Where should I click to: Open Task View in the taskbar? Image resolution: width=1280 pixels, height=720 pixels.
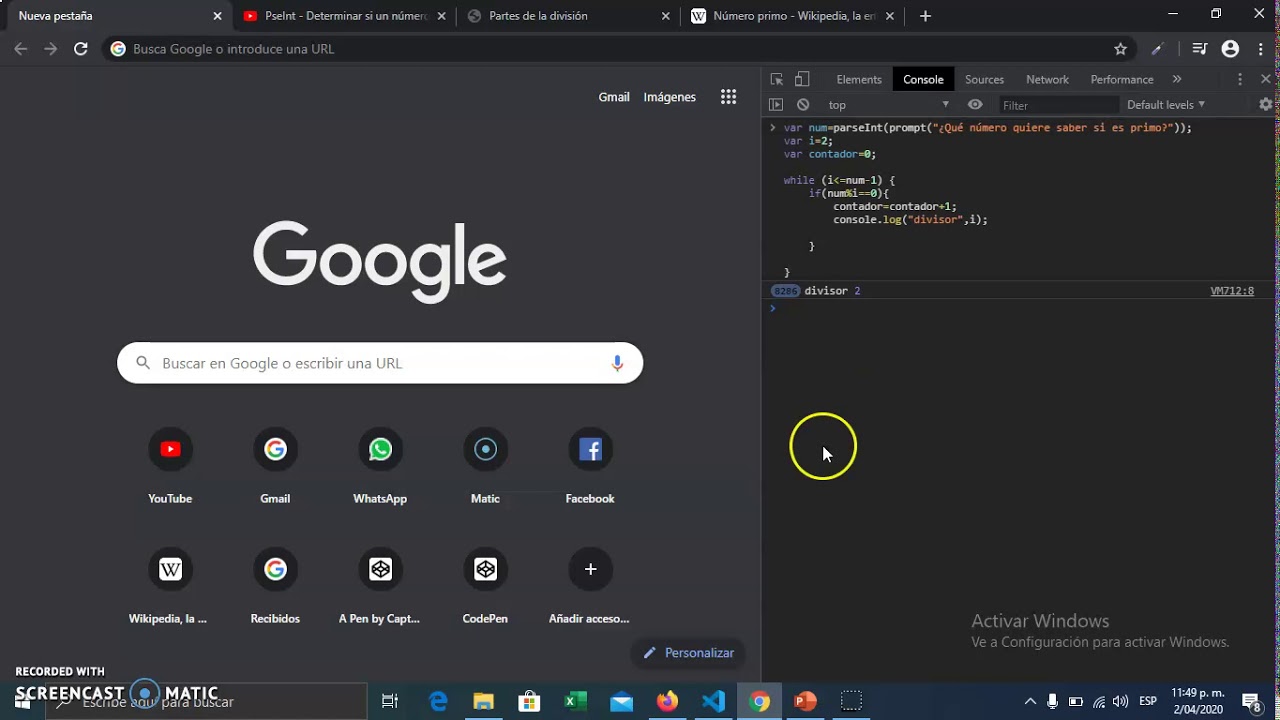click(x=390, y=701)
